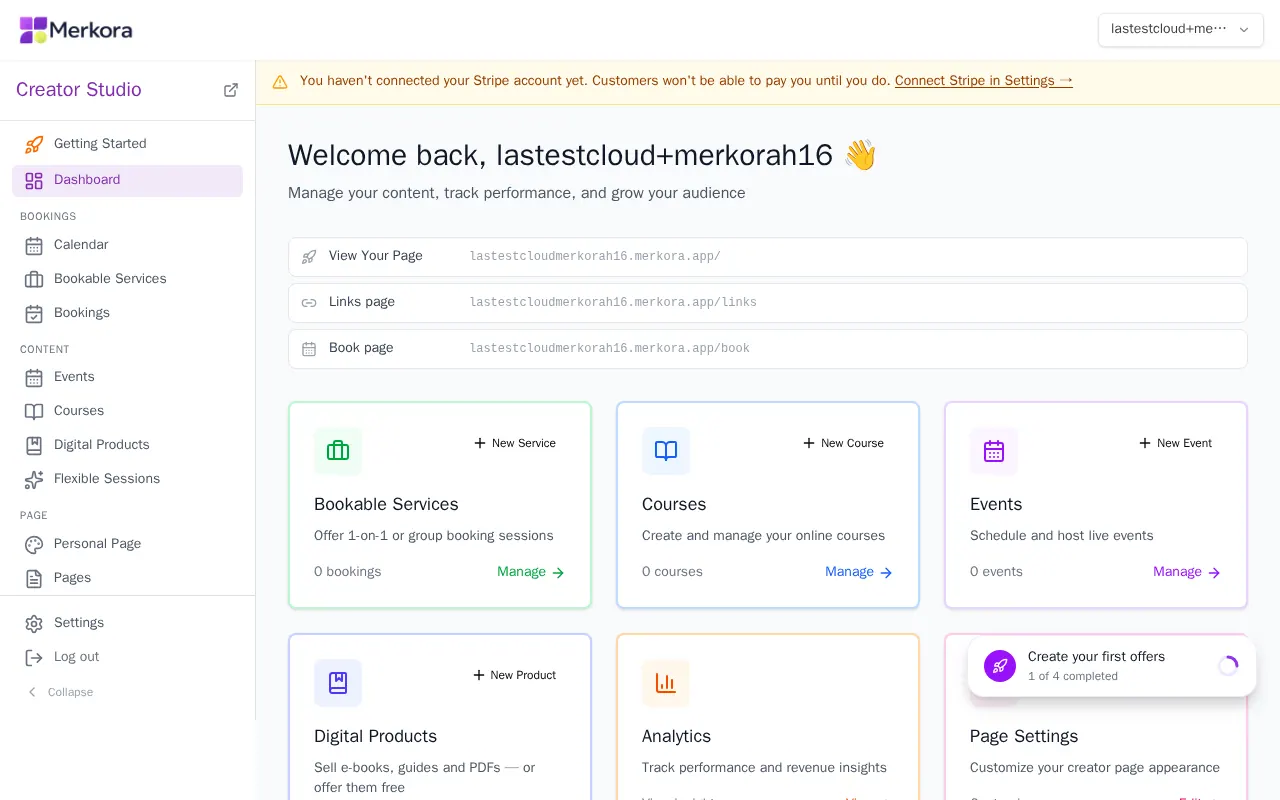The image size is (1280, 800).
Task: Expand the Create your first offers checklist
Action: point(1112,666)
